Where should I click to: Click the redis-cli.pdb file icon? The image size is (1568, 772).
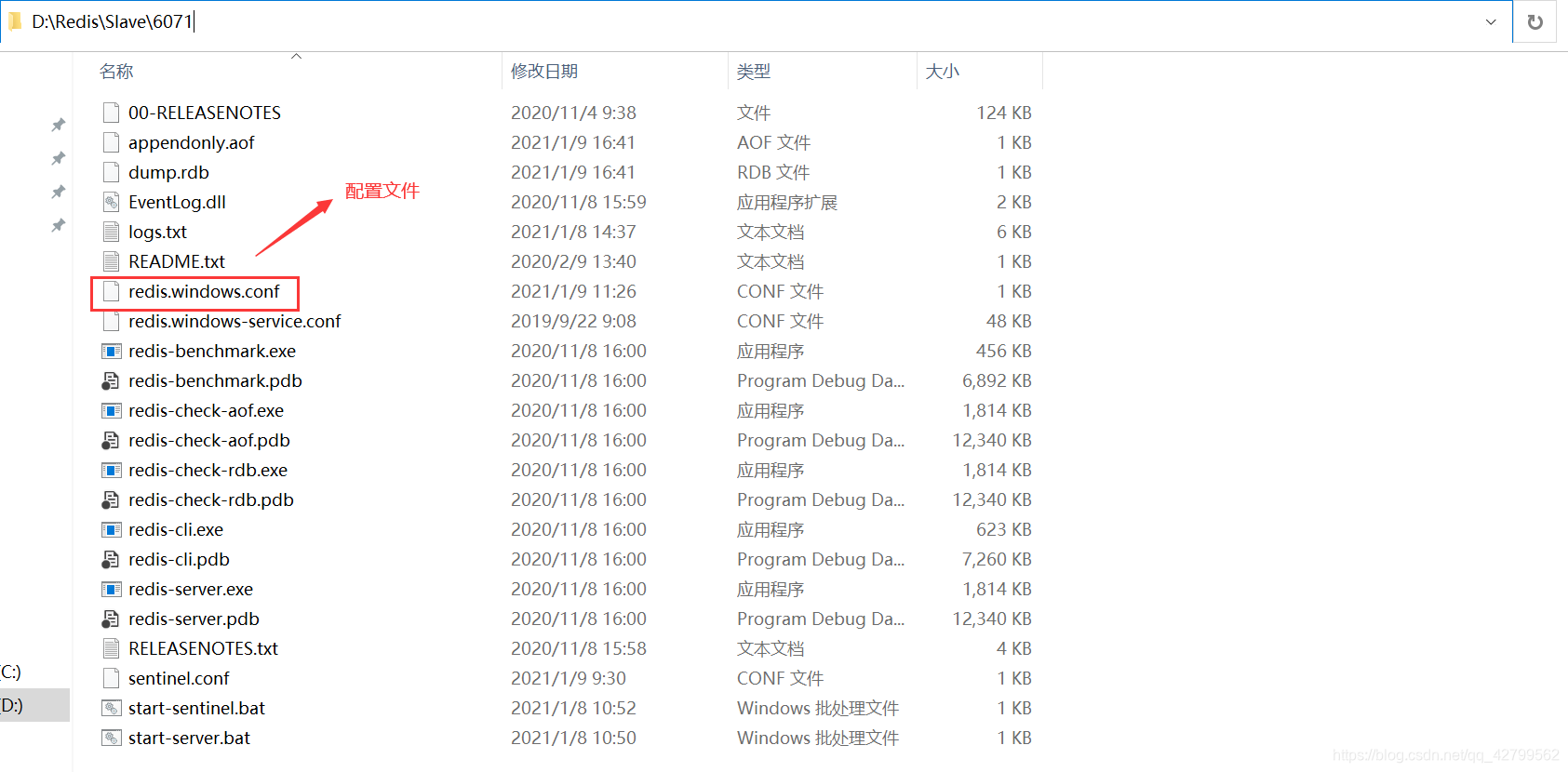click(111, 559)
